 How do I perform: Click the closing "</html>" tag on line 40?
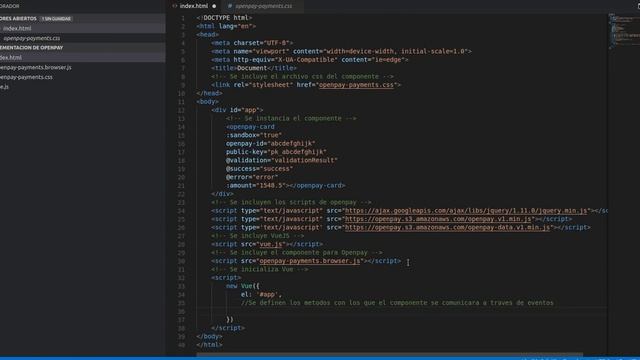click(x=209, y=345)
